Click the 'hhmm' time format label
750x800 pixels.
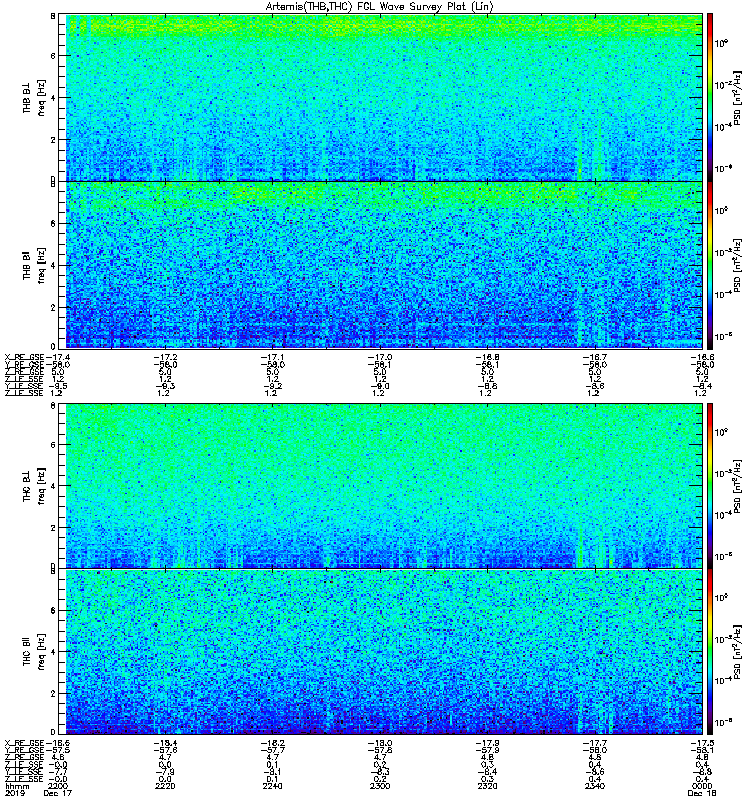tap(17, 786)
